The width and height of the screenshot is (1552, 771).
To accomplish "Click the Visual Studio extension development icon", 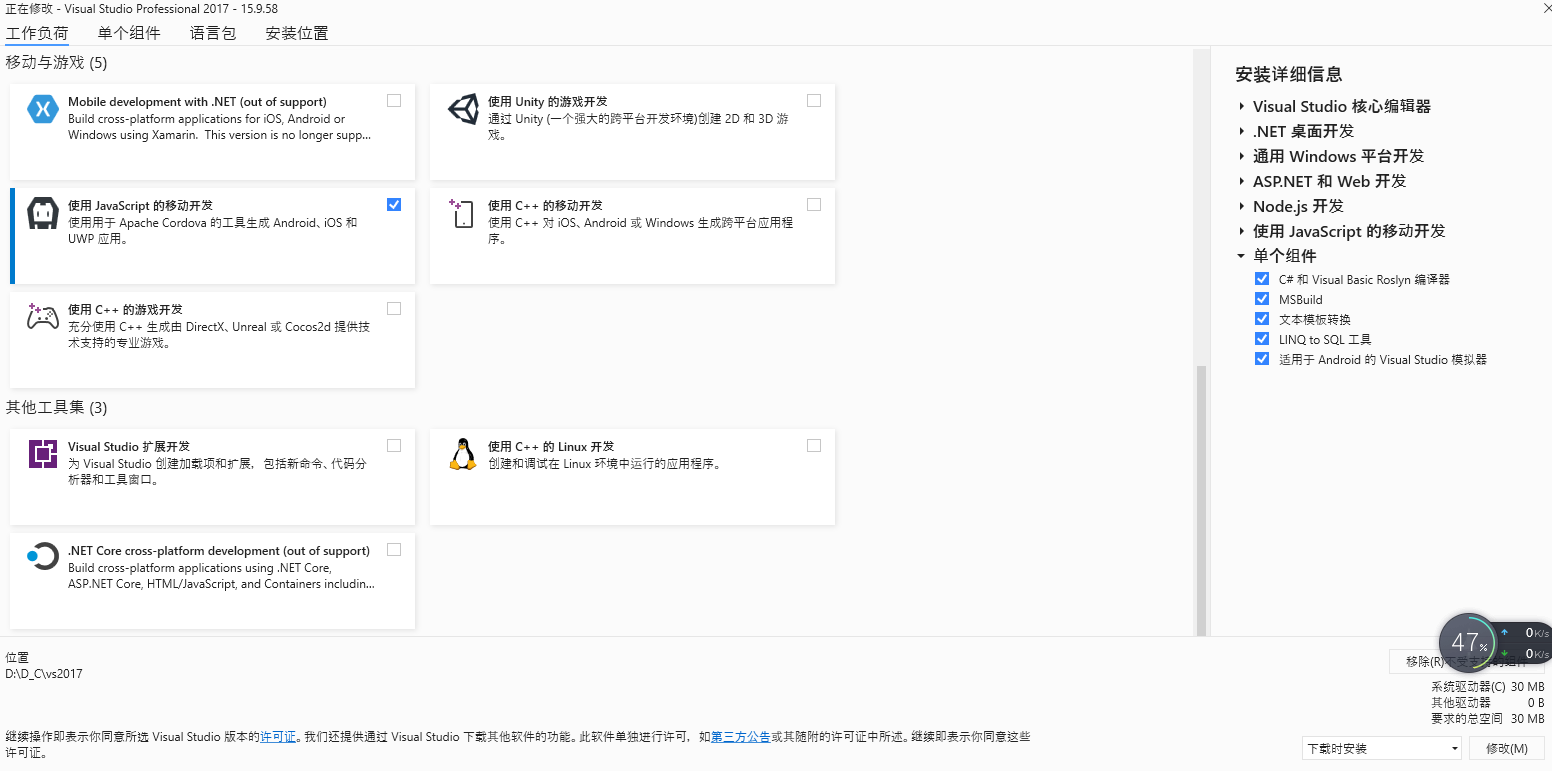I will pyautogui.click(x=43, y=454).
